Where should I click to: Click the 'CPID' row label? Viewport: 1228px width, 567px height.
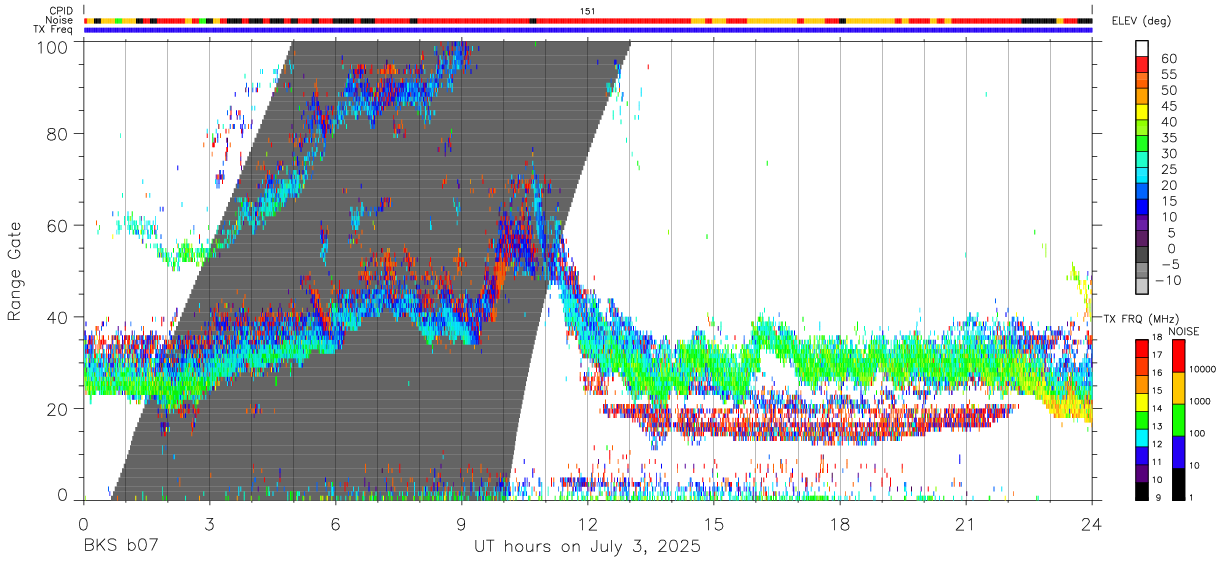(x=61, y=11)
